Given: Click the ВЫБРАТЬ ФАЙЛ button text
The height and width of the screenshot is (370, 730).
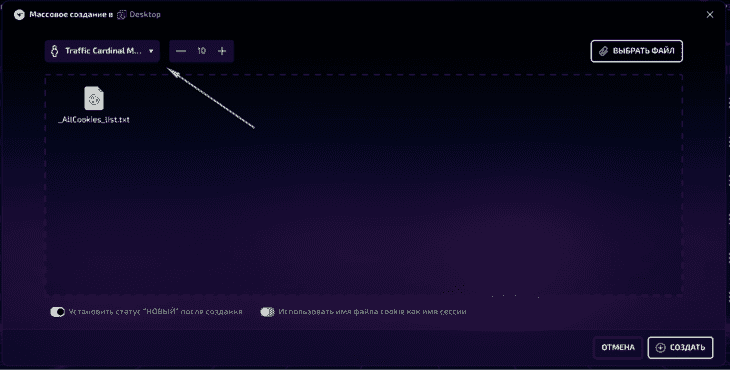Looking at the screenshot, I should 643,51.
